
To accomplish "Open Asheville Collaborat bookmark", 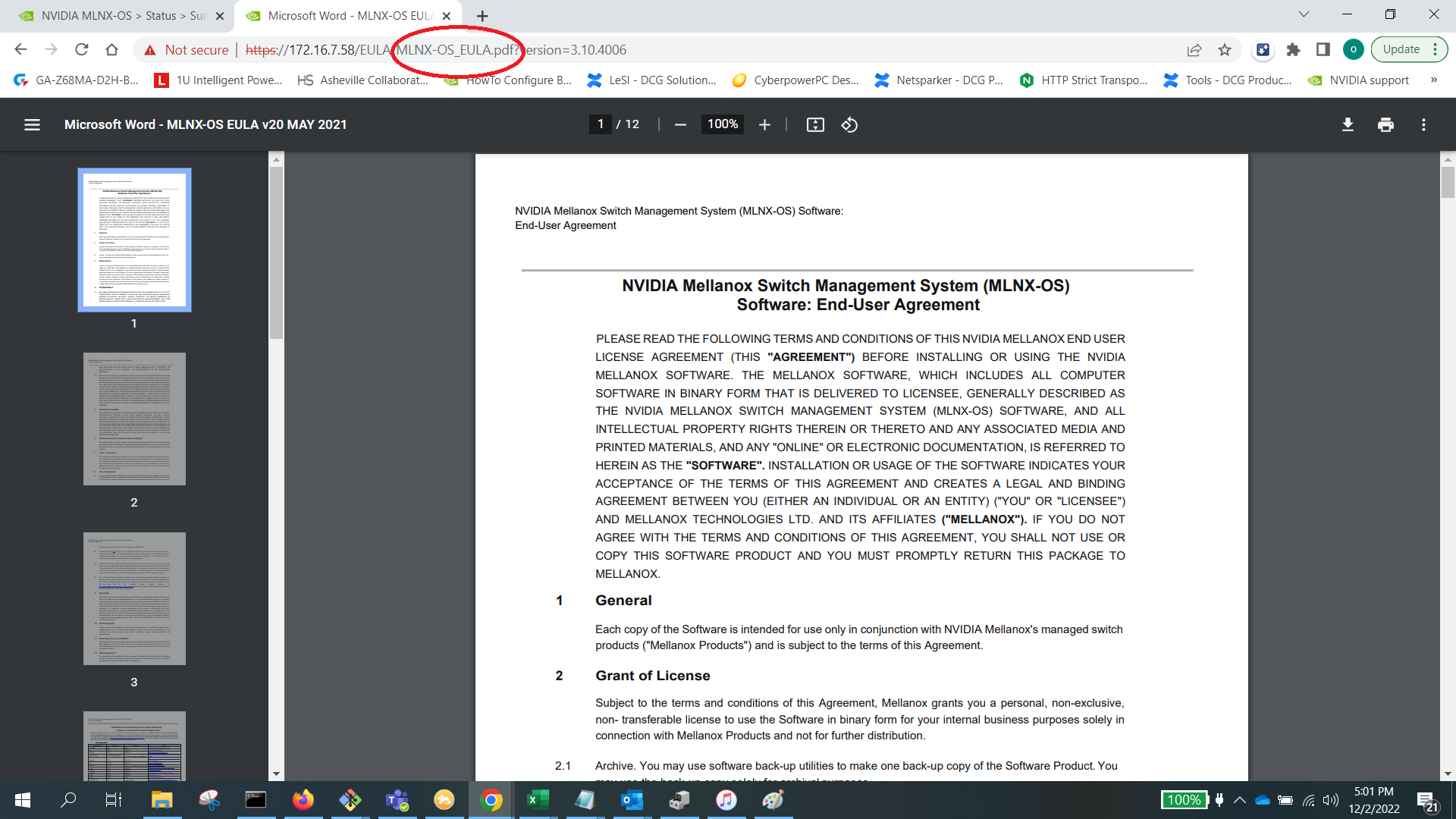I will point(363,80).
